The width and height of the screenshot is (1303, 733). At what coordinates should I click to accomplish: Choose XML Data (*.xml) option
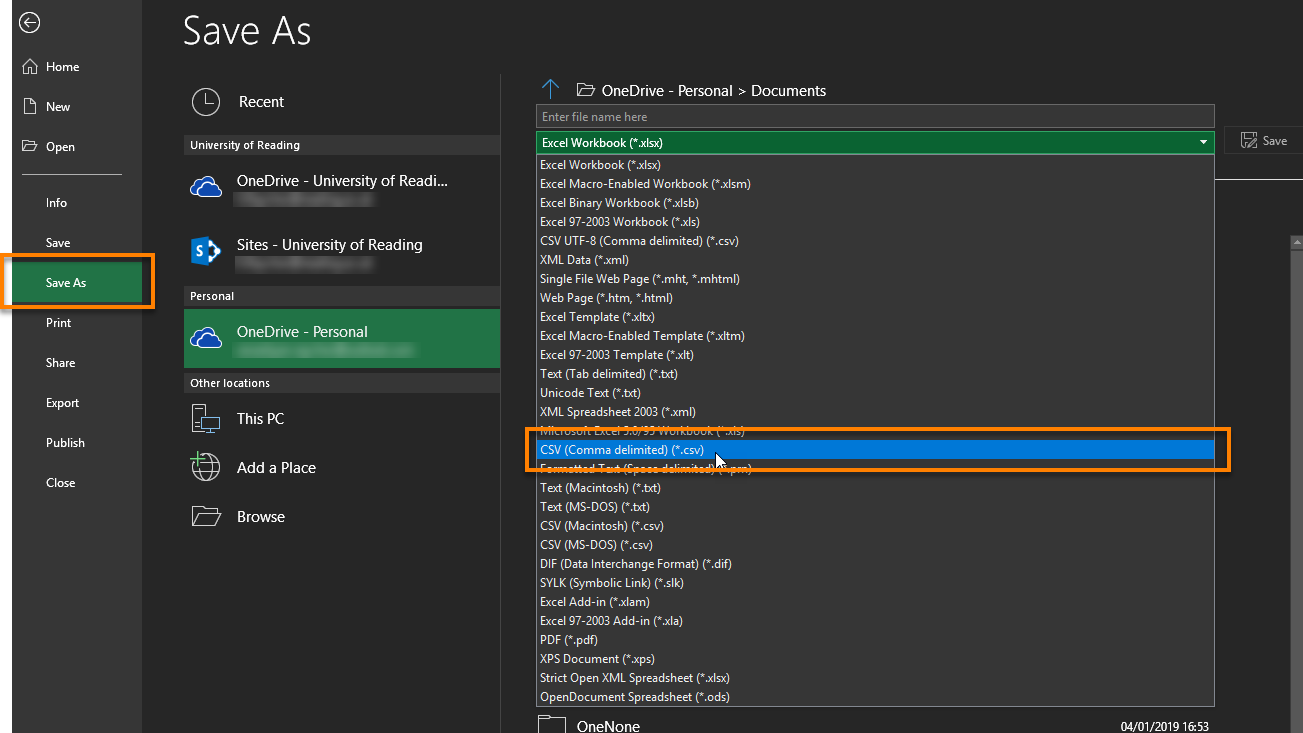[875, 260]
